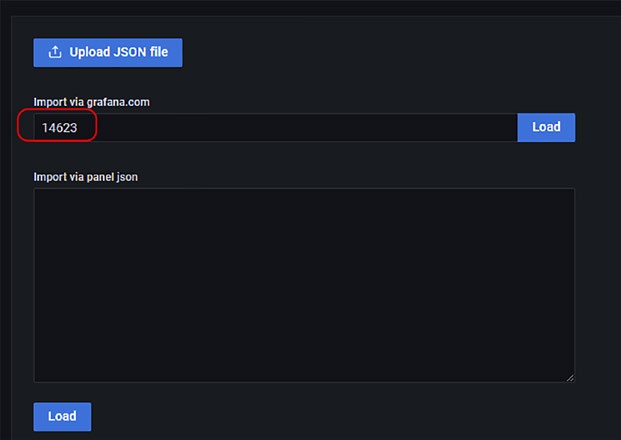
Task: Click the upload arrow icon
Action: coord(55,52)
